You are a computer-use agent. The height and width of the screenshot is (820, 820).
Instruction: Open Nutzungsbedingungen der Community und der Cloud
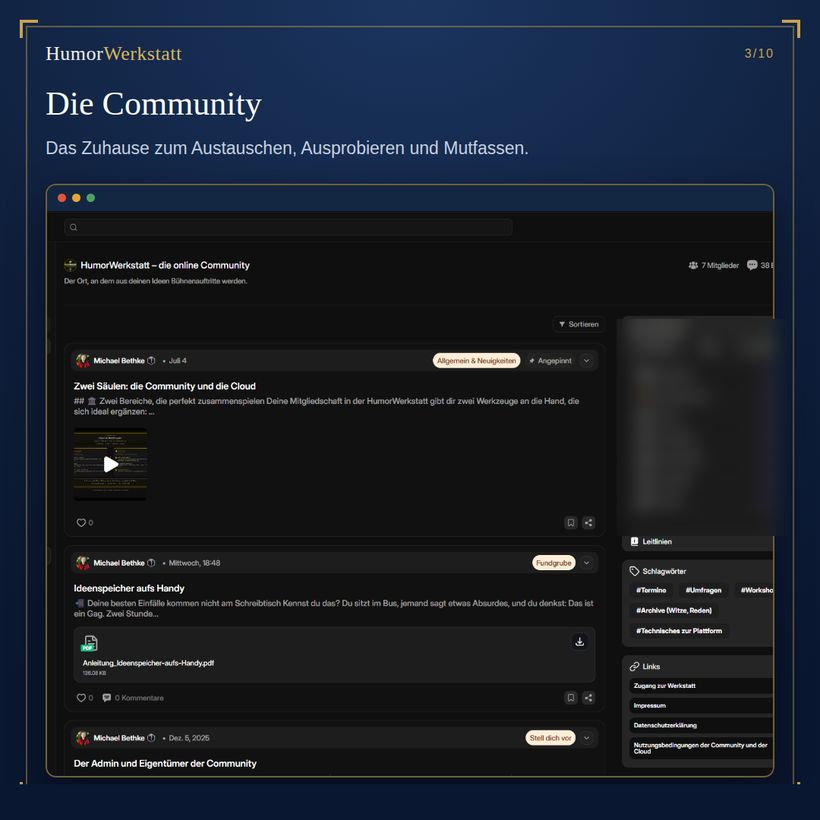click(x=701, y=748)
